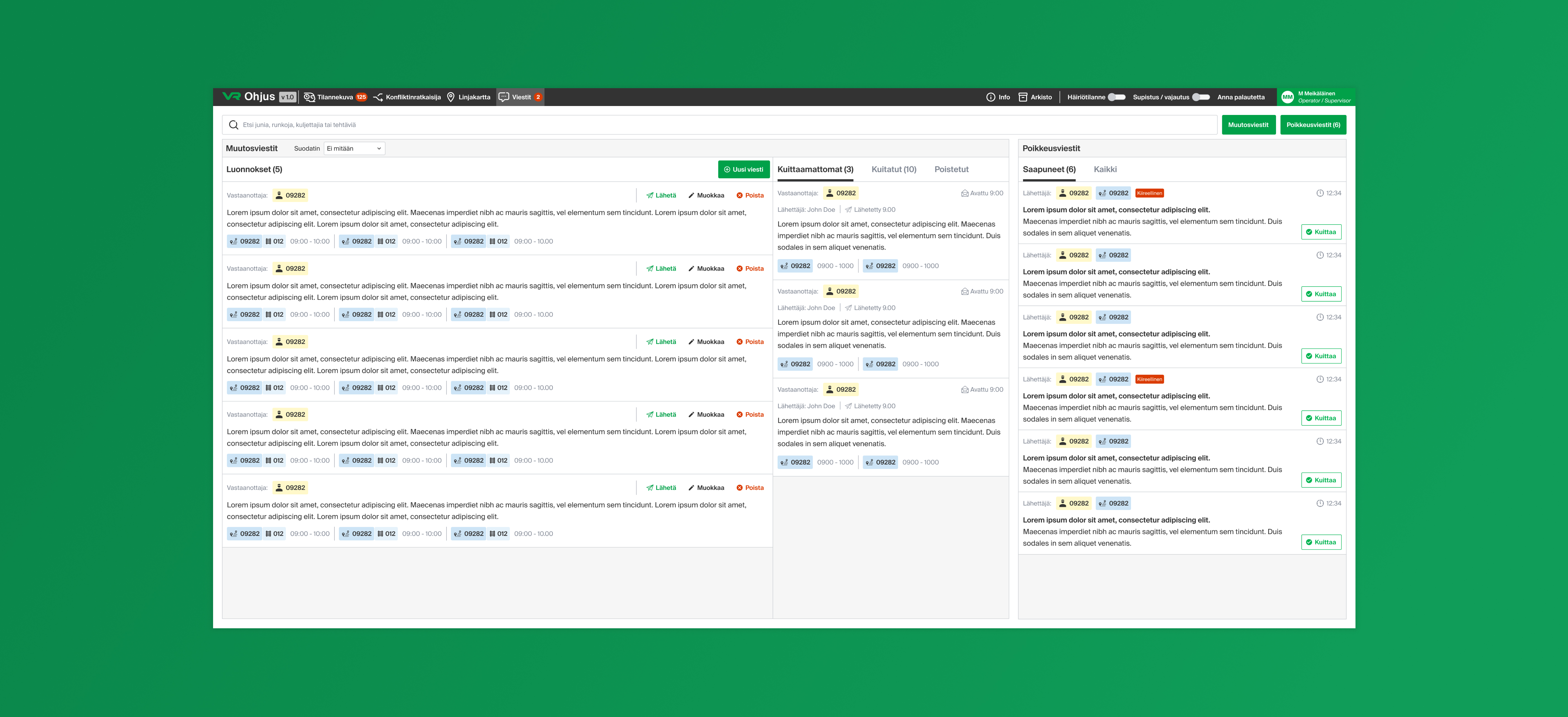Image resolution: width=1568 pixels, height=717 pixels.
Task: Click Poista on the third draft
Action: point(750,342)
